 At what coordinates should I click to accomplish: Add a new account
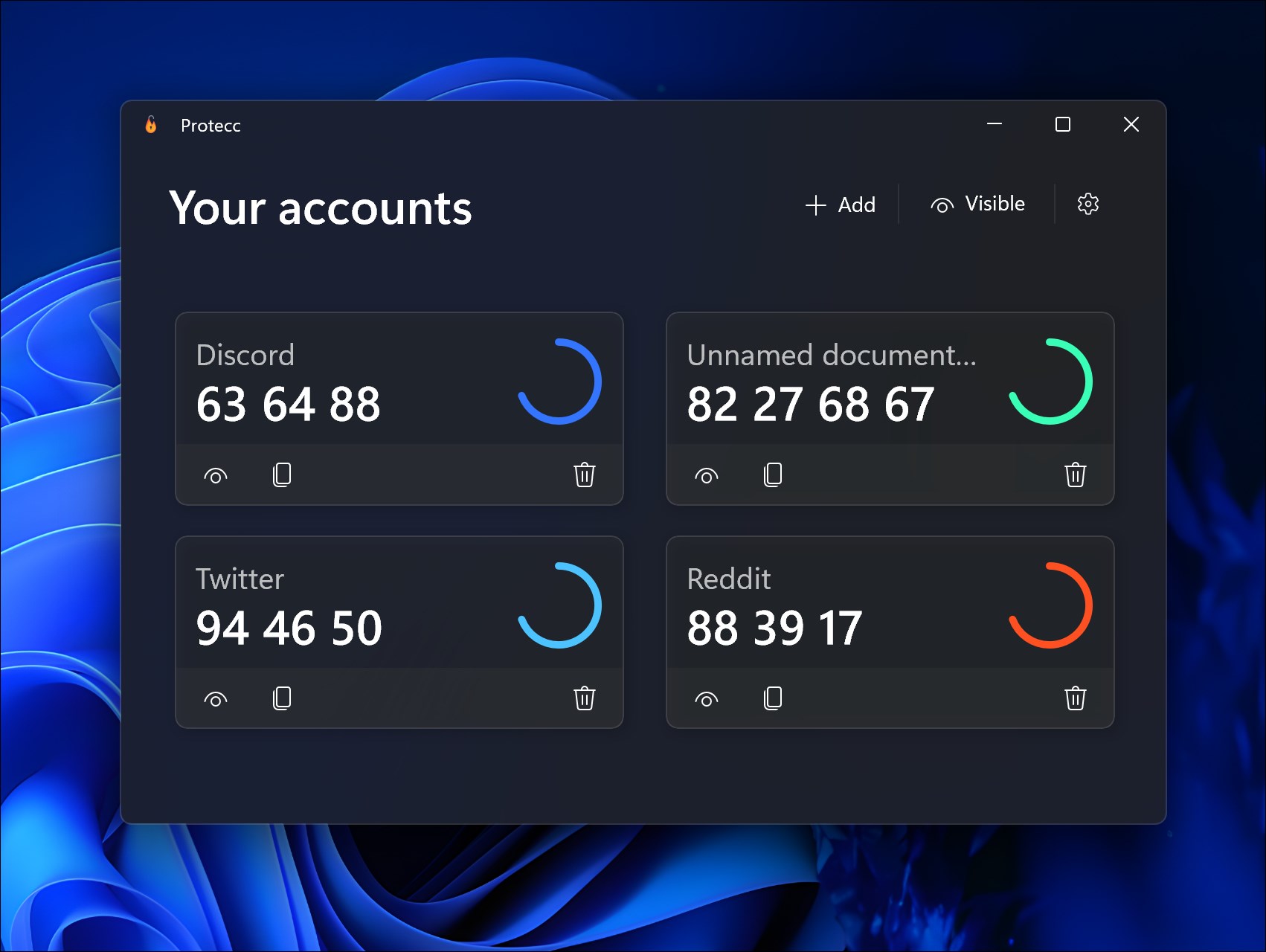coord(841,205)
